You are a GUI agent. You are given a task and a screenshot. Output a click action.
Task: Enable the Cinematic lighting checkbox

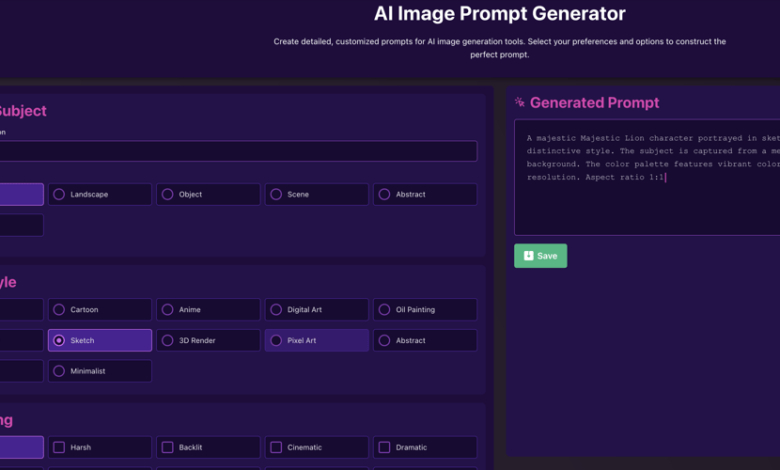coord(276,447)
